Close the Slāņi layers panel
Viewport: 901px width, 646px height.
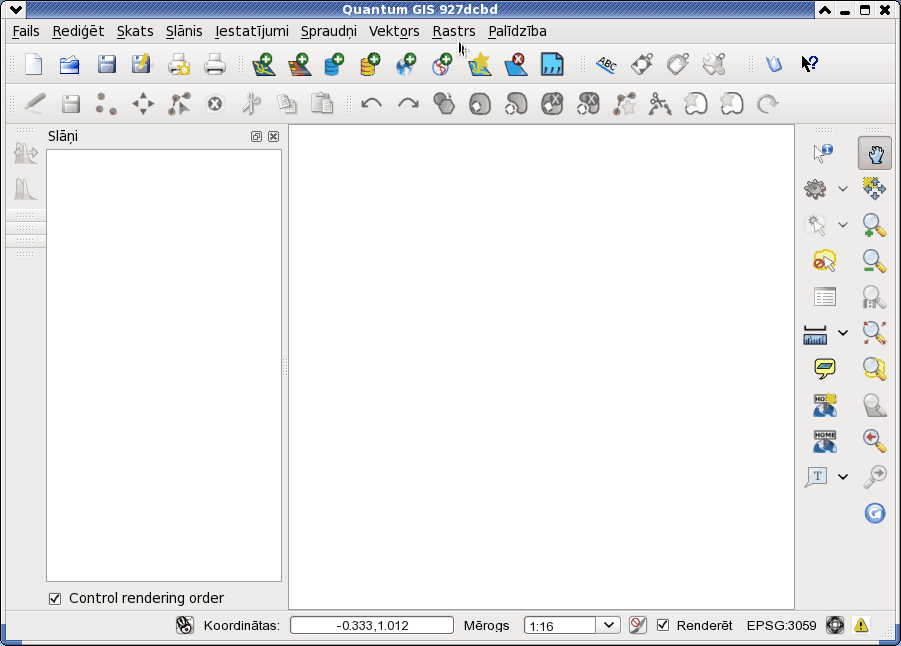[x=274, y=136]
